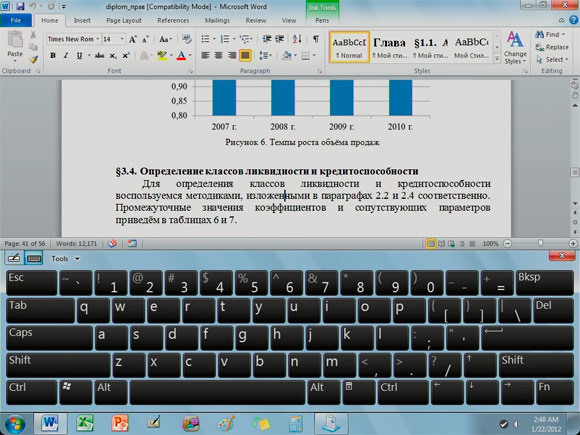Select the §1.1. style
Viewport: 580px width, 435px height.
tap(431, 47)
